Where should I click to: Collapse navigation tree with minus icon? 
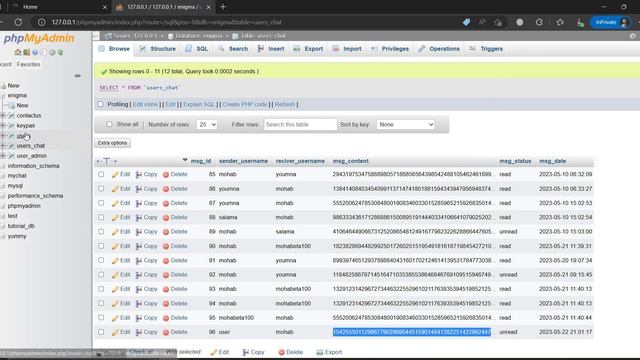78,76
